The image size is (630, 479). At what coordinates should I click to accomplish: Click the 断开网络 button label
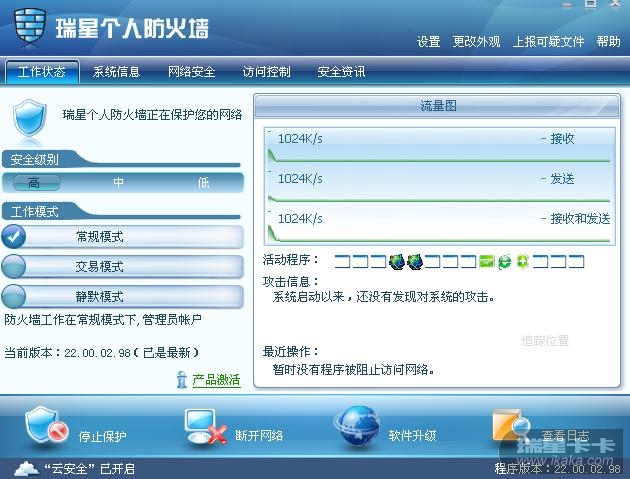[x=259, y=435]
